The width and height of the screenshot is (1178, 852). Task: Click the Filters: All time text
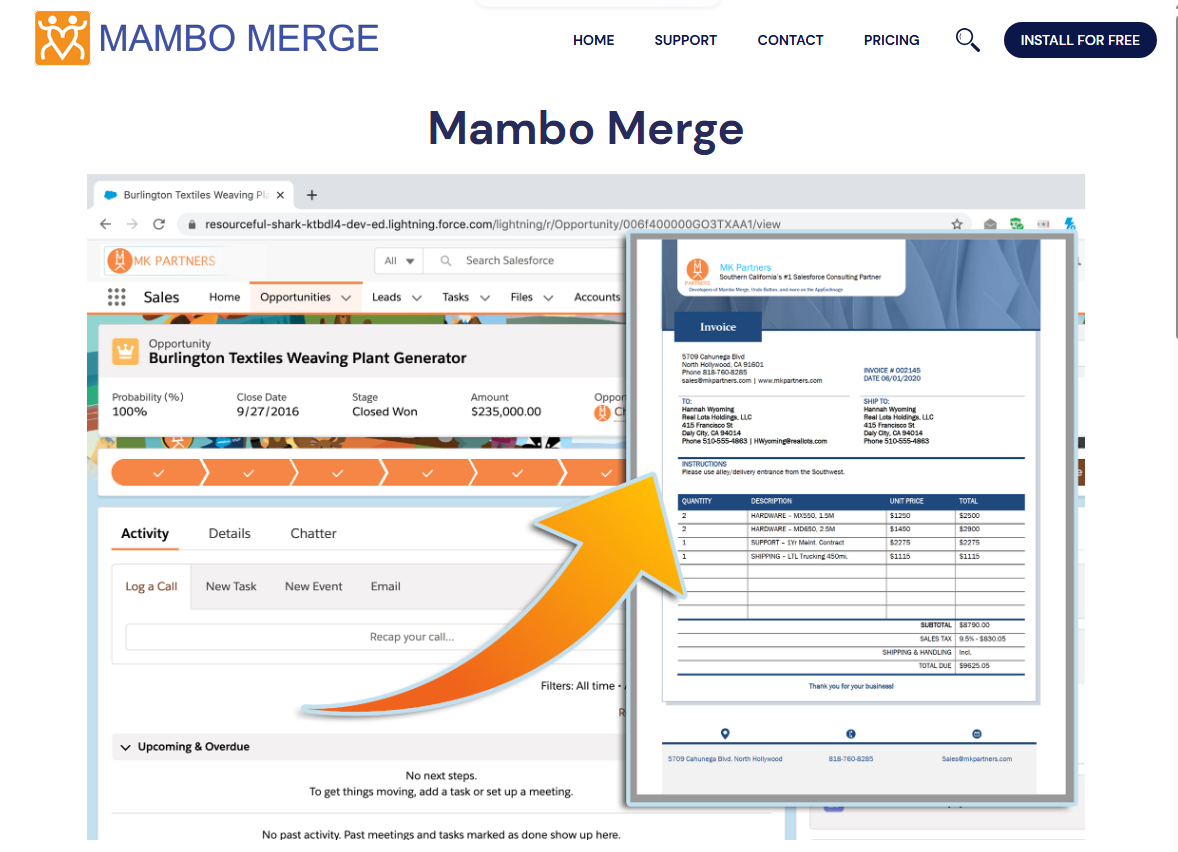point(577,686)
